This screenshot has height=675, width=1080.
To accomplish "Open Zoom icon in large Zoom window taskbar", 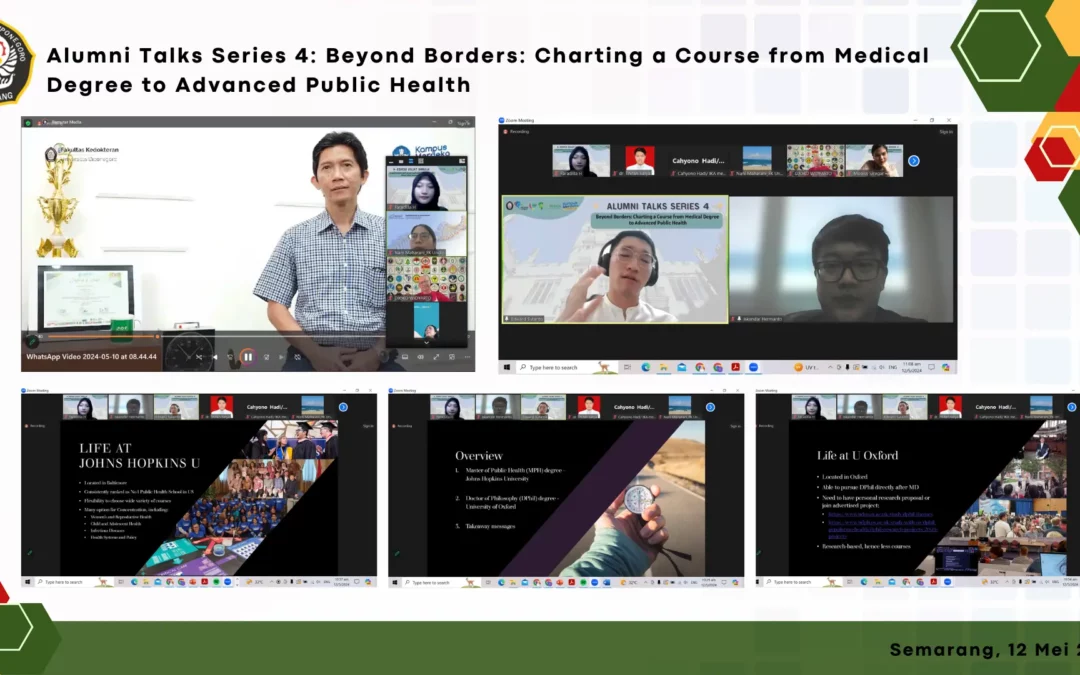I will pos(754,367).
